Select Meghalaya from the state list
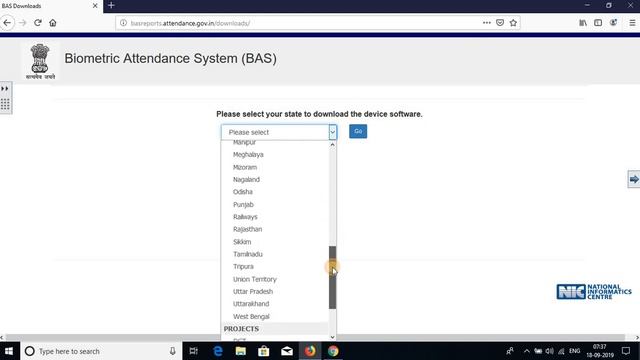 pyautogui.click(x=248, y=155)
